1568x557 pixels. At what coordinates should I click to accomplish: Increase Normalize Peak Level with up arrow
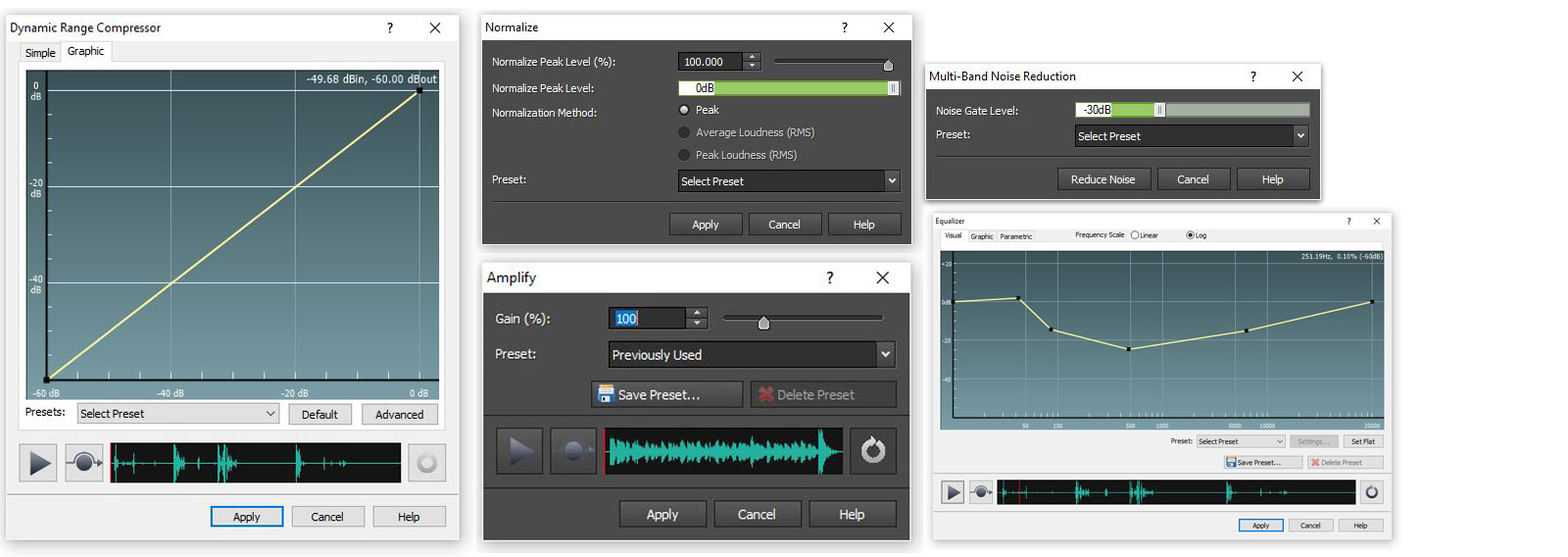(752, 57)
